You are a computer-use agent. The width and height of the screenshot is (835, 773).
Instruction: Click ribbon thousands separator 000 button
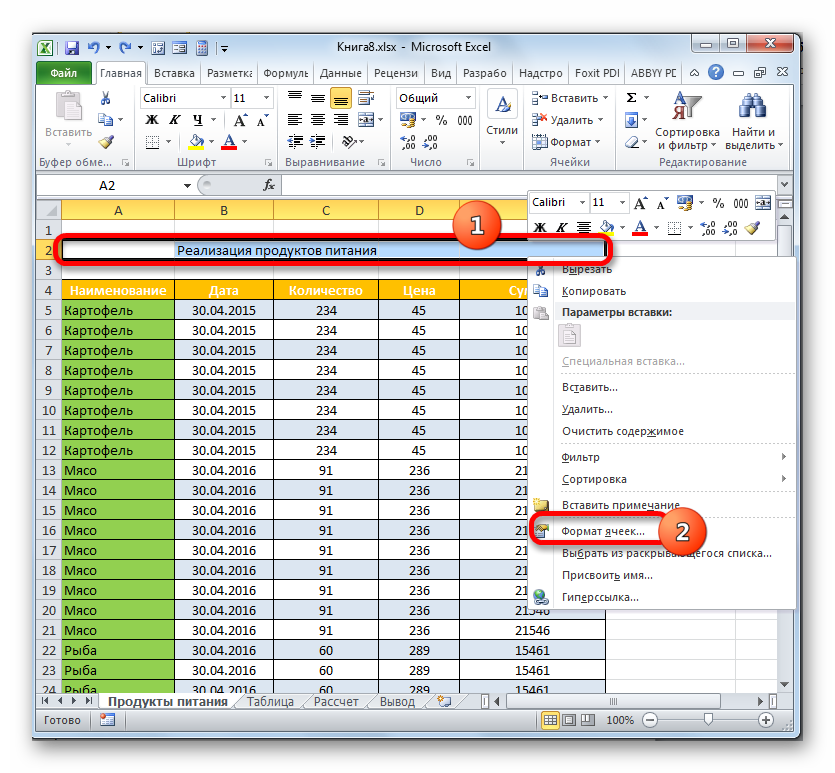465,120
